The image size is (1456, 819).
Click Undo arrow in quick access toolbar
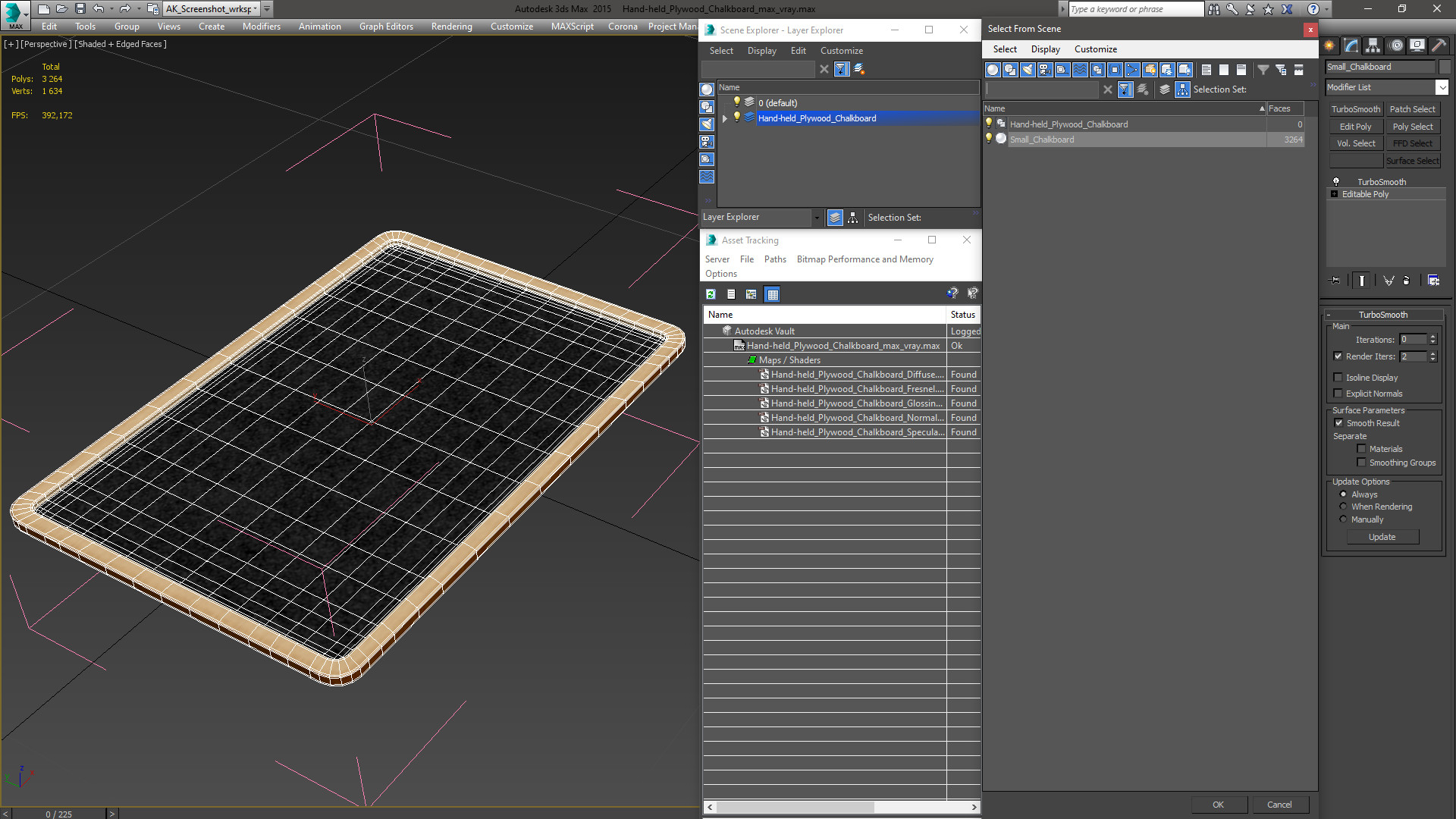pyautogui.click(x=98, y=9)
